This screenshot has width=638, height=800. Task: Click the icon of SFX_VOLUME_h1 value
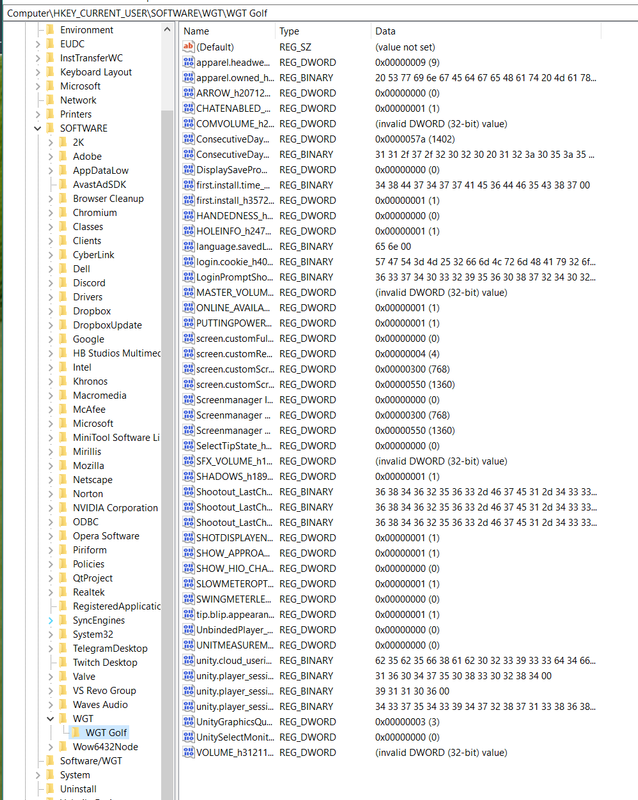coord(188,461)
